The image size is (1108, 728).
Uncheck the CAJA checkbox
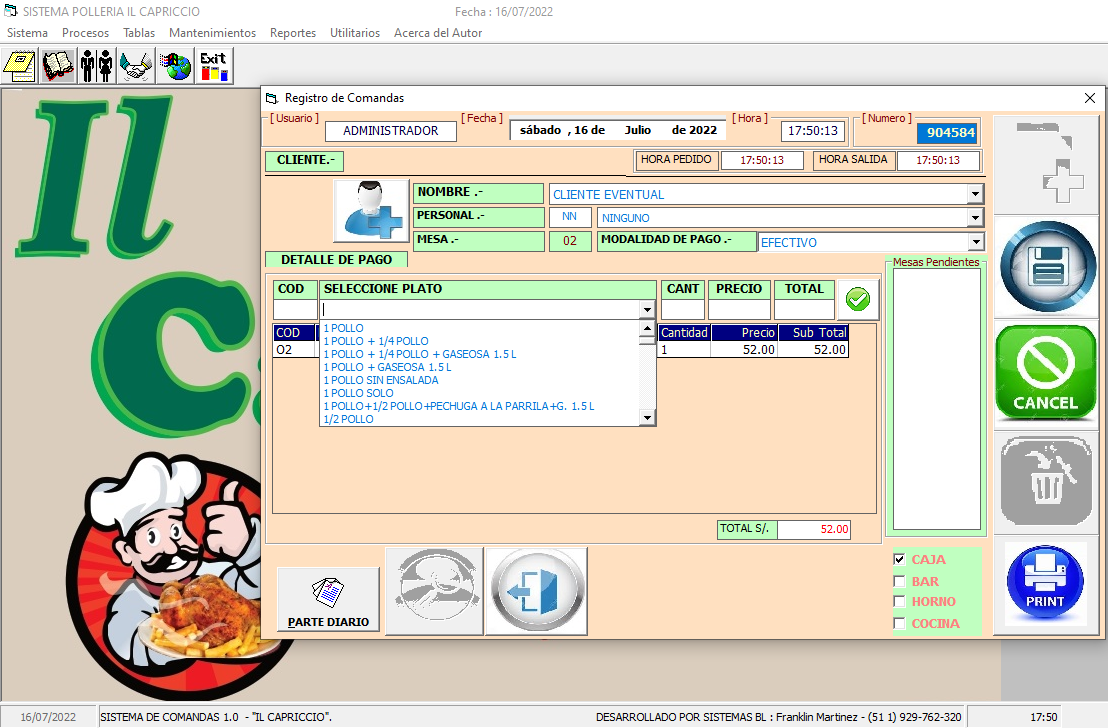(899, 560)
